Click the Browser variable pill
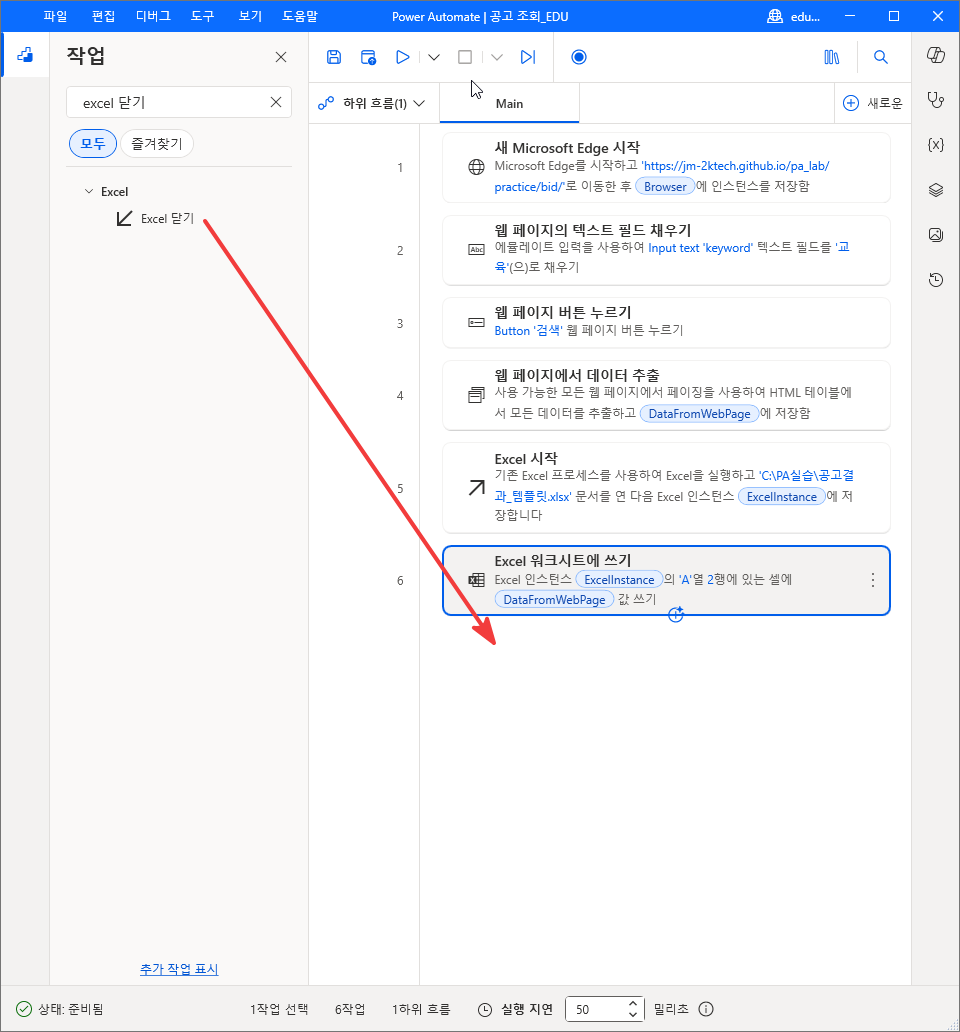This screenshot has width=960, height=1032. click(665, 186)
